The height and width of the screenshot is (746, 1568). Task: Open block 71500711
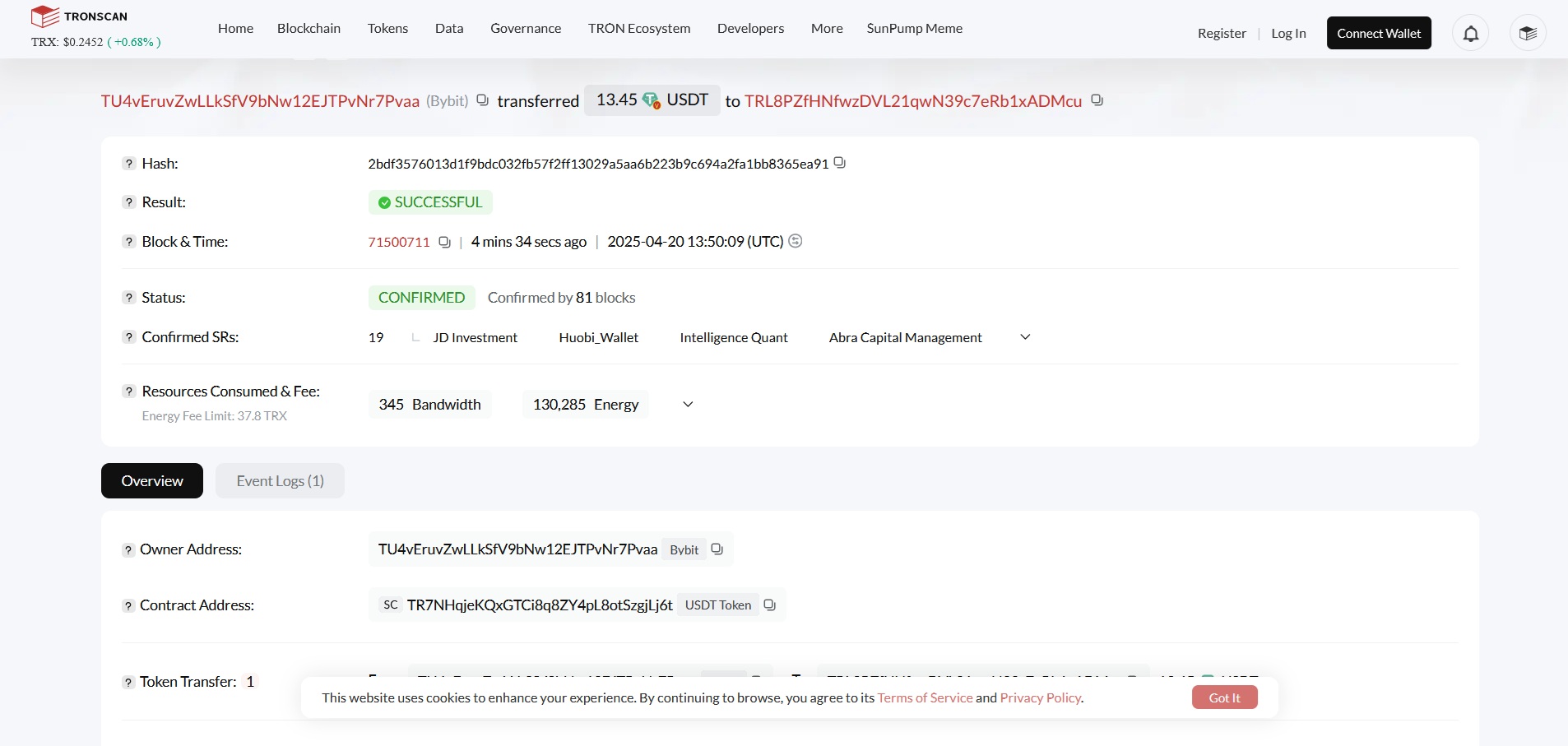[x=399, y=242]
